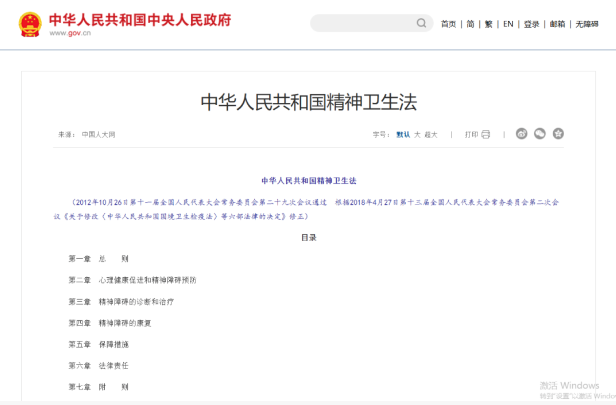This screenshot has width=616, height=405.
Task: Click 第二章 心理健康促进和精神障碍预防 entry
Action: tap(132, 280)
